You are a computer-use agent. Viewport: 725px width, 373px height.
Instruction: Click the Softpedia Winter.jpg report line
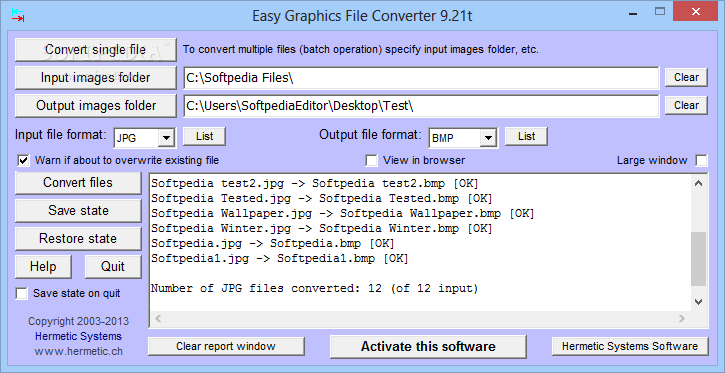(321, 228)
